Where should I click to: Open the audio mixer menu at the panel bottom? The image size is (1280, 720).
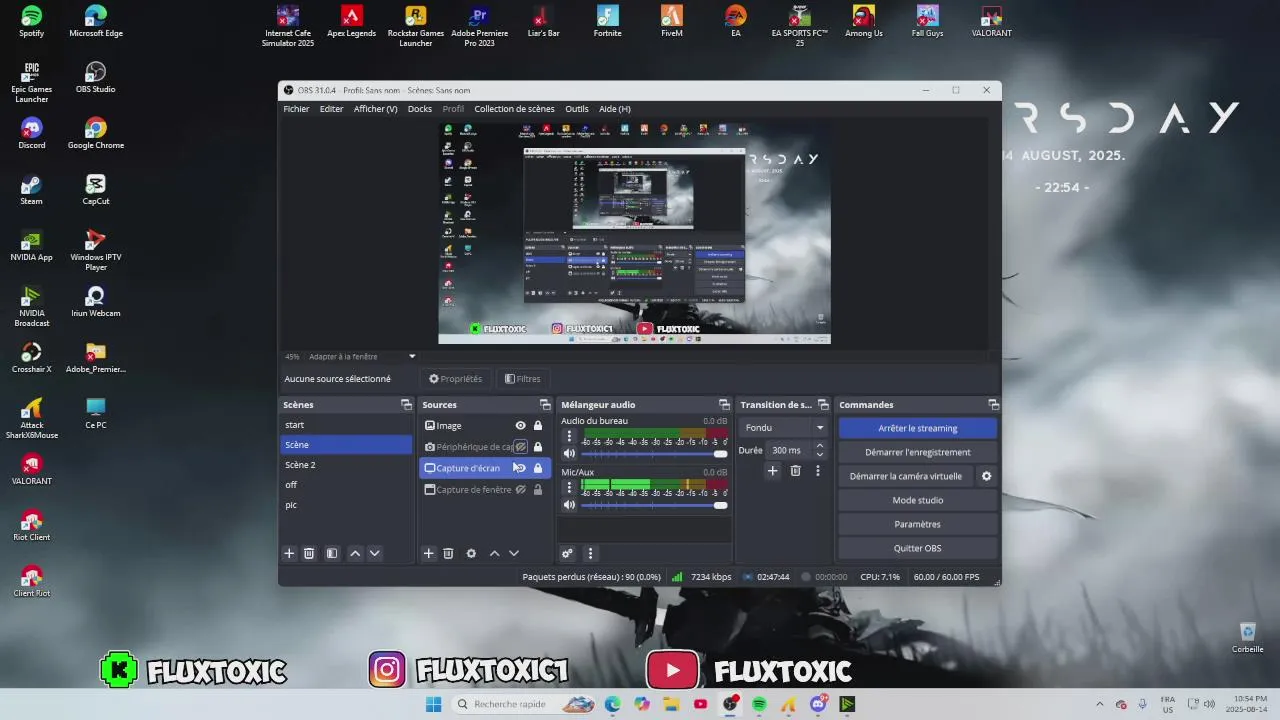point(590,553)
